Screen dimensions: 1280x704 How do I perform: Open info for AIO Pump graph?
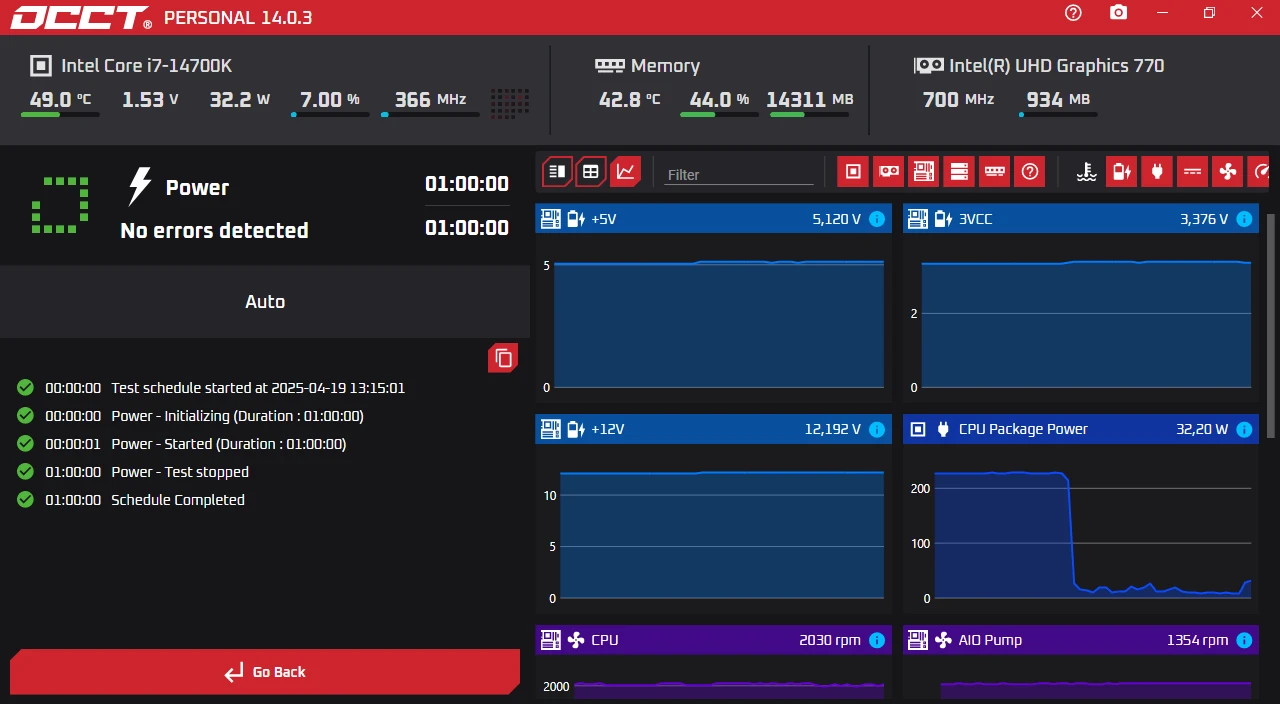click(x=1244, y=640)
